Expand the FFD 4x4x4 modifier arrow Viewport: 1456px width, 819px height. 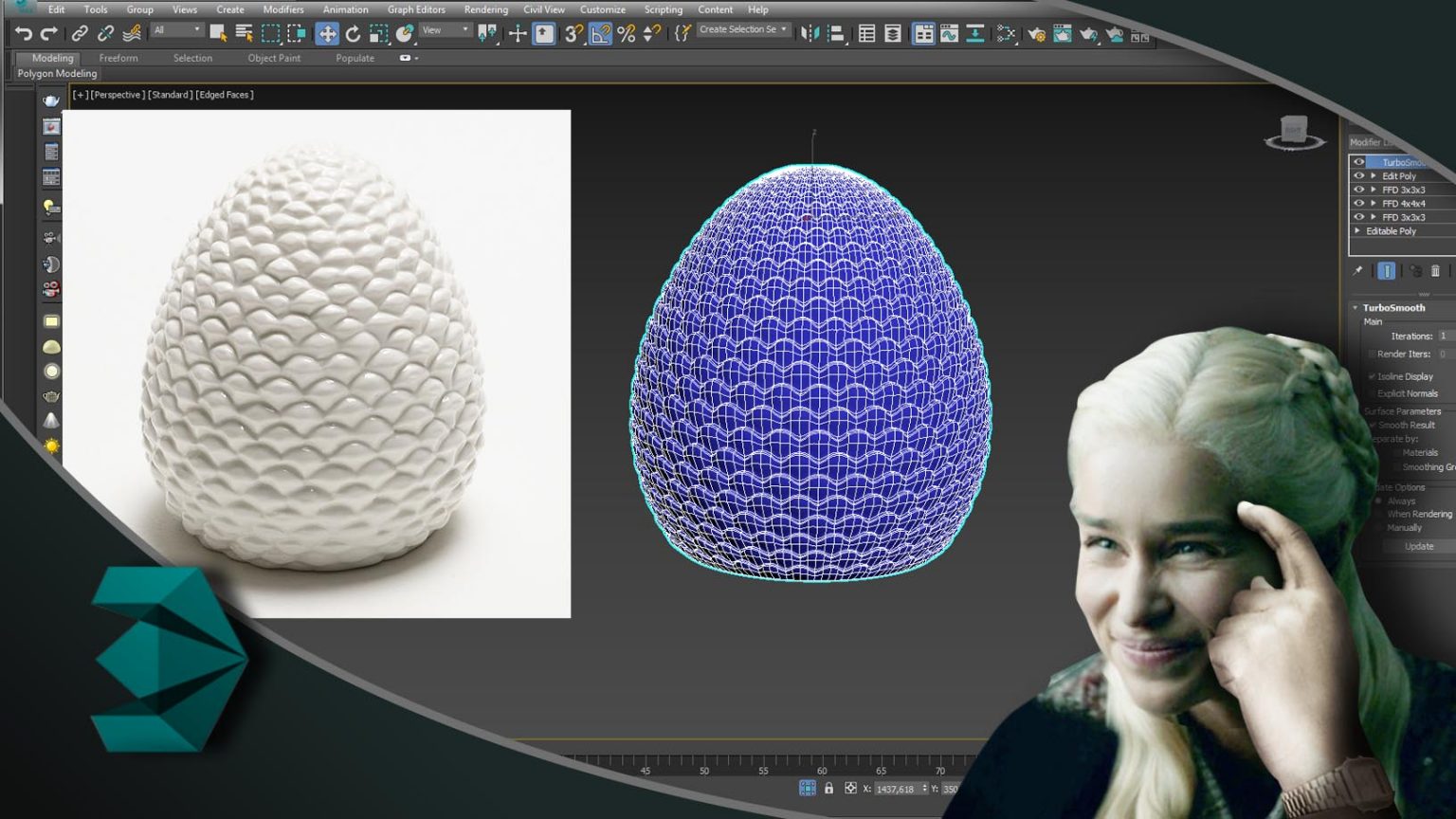[1374, 204]
